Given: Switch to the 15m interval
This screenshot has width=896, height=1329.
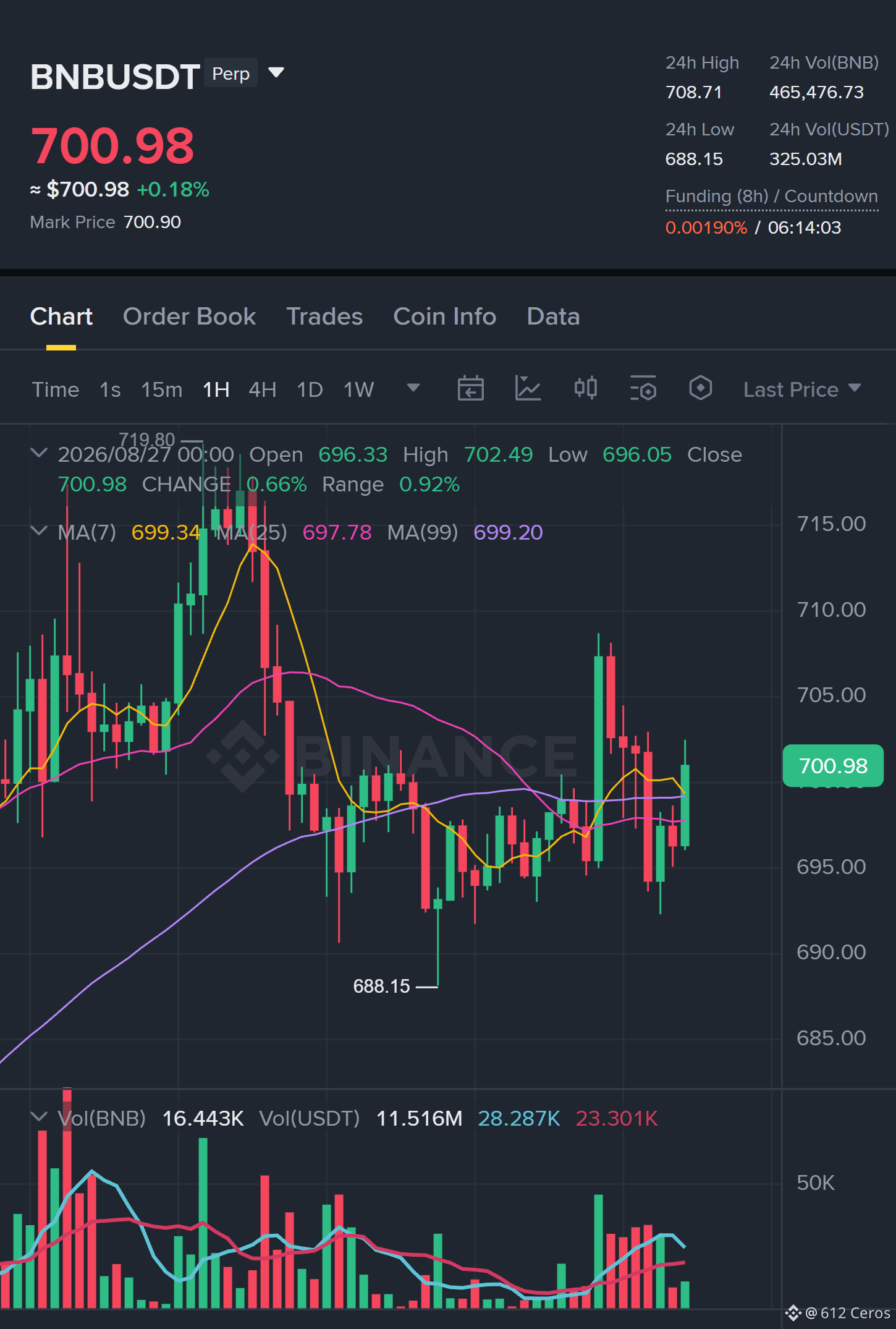Looking at the screenshot, I should click(161, 389).
